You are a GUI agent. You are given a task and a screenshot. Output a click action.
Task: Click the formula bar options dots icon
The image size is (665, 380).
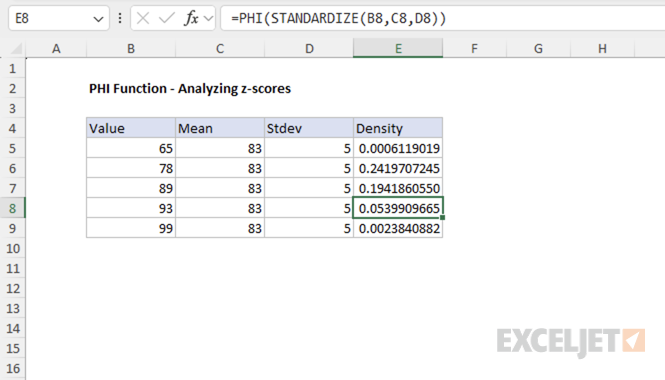120,18
